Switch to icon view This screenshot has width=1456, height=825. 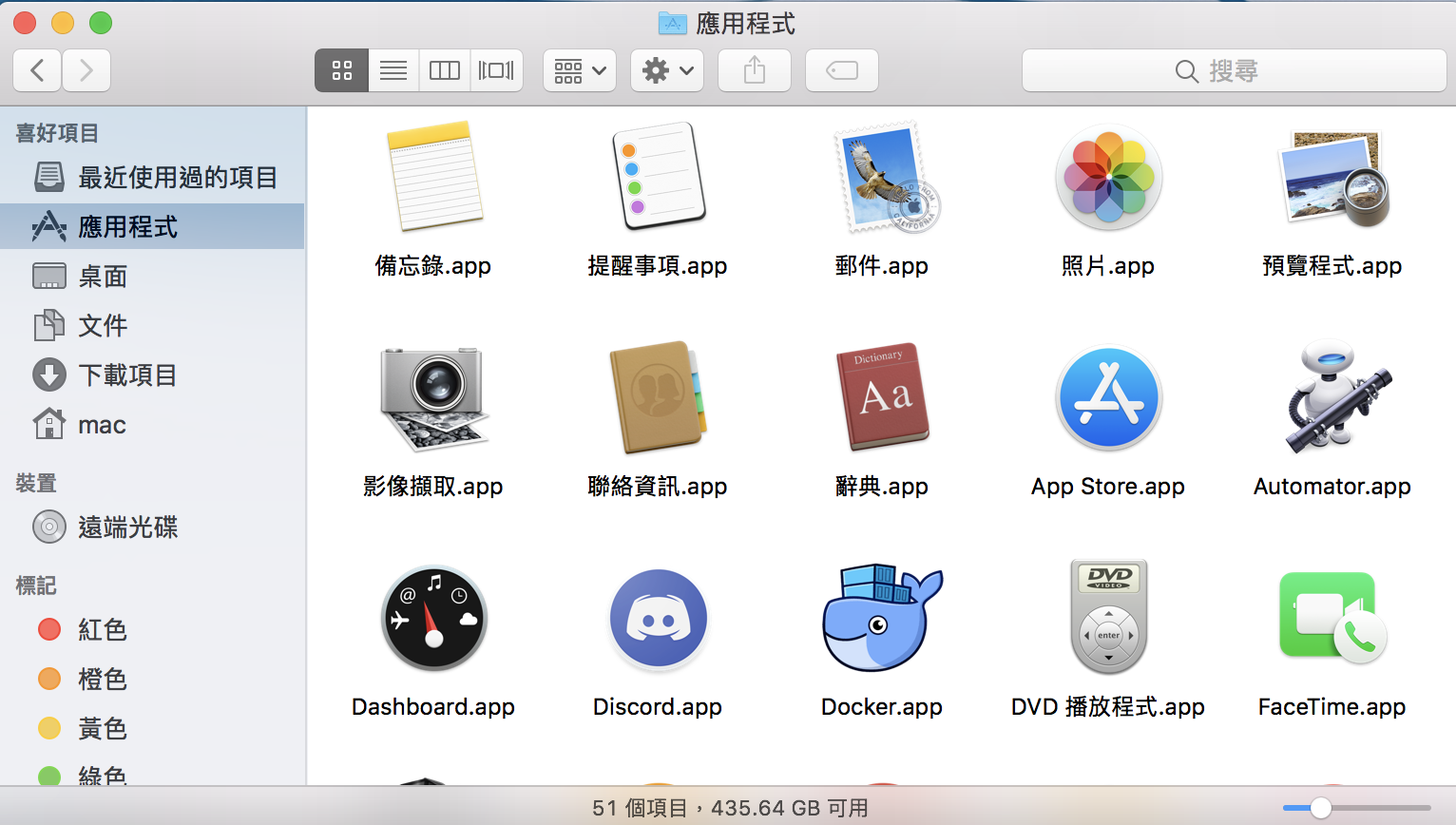point(341,70)
